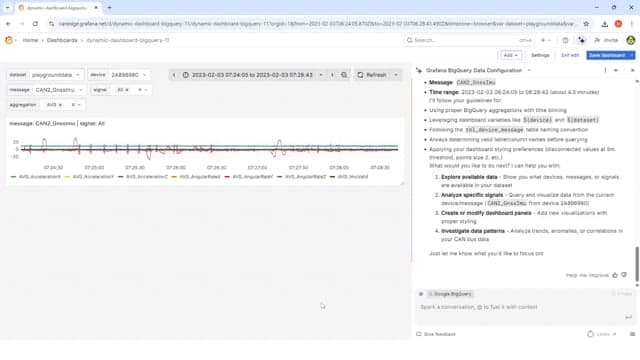Open the Grafana Assistant sparkle icon in top bar
The width and height of the screenshot is (640, 360).
(581, 40)
